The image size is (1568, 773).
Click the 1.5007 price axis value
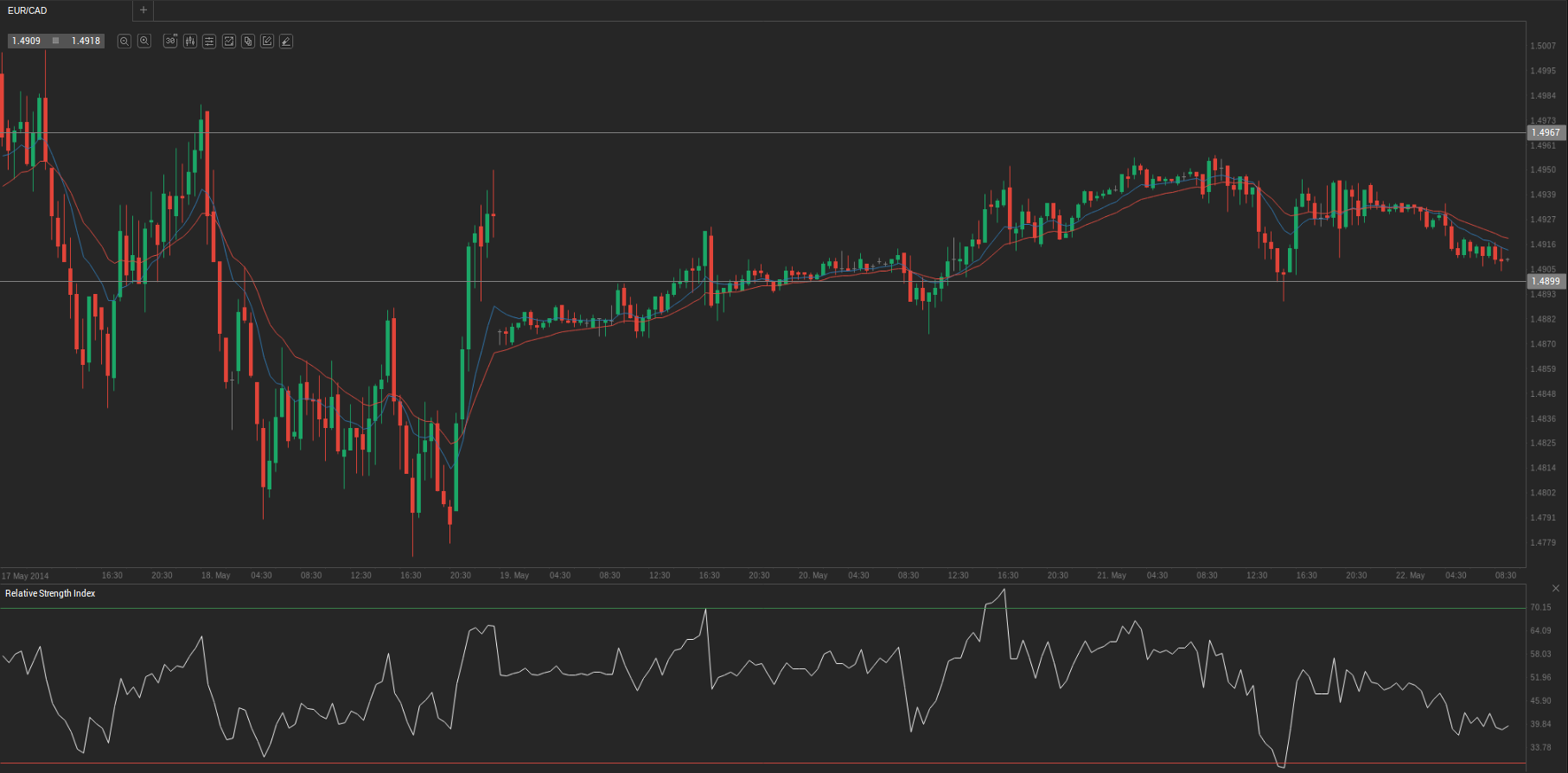coord(1543,46)
